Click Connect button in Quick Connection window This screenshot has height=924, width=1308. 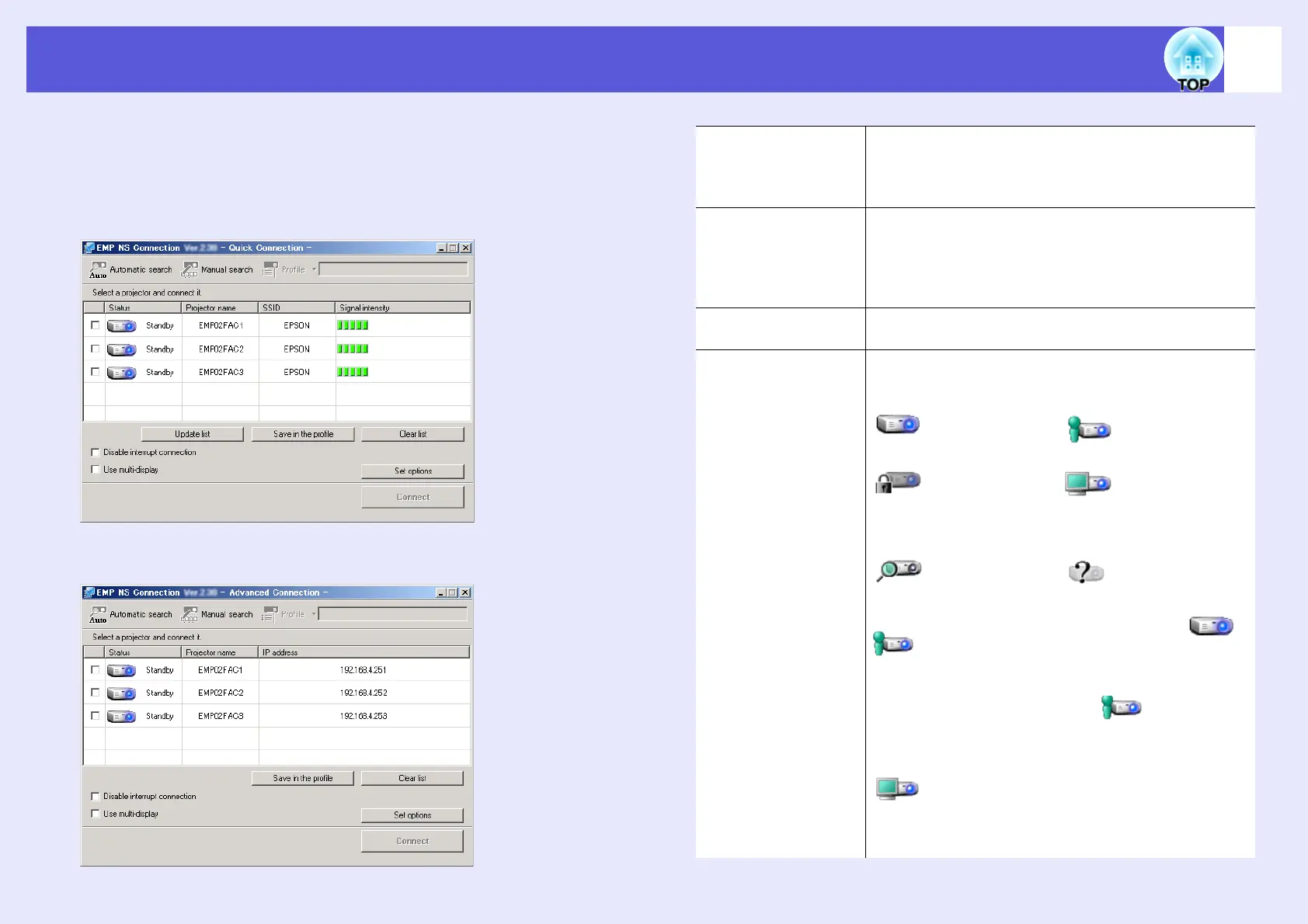coord(412,497)
